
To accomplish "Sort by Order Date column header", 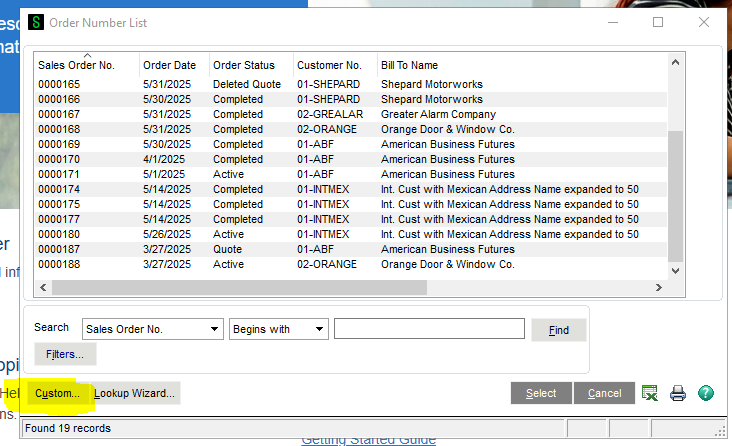I will pyautogui.click(x=173, y=65).
